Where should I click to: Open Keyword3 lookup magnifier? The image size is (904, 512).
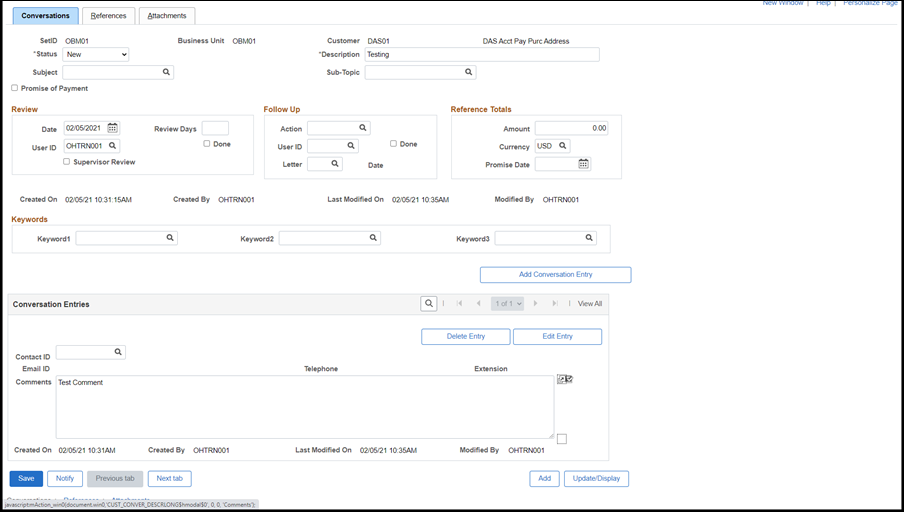click(589, 238)
